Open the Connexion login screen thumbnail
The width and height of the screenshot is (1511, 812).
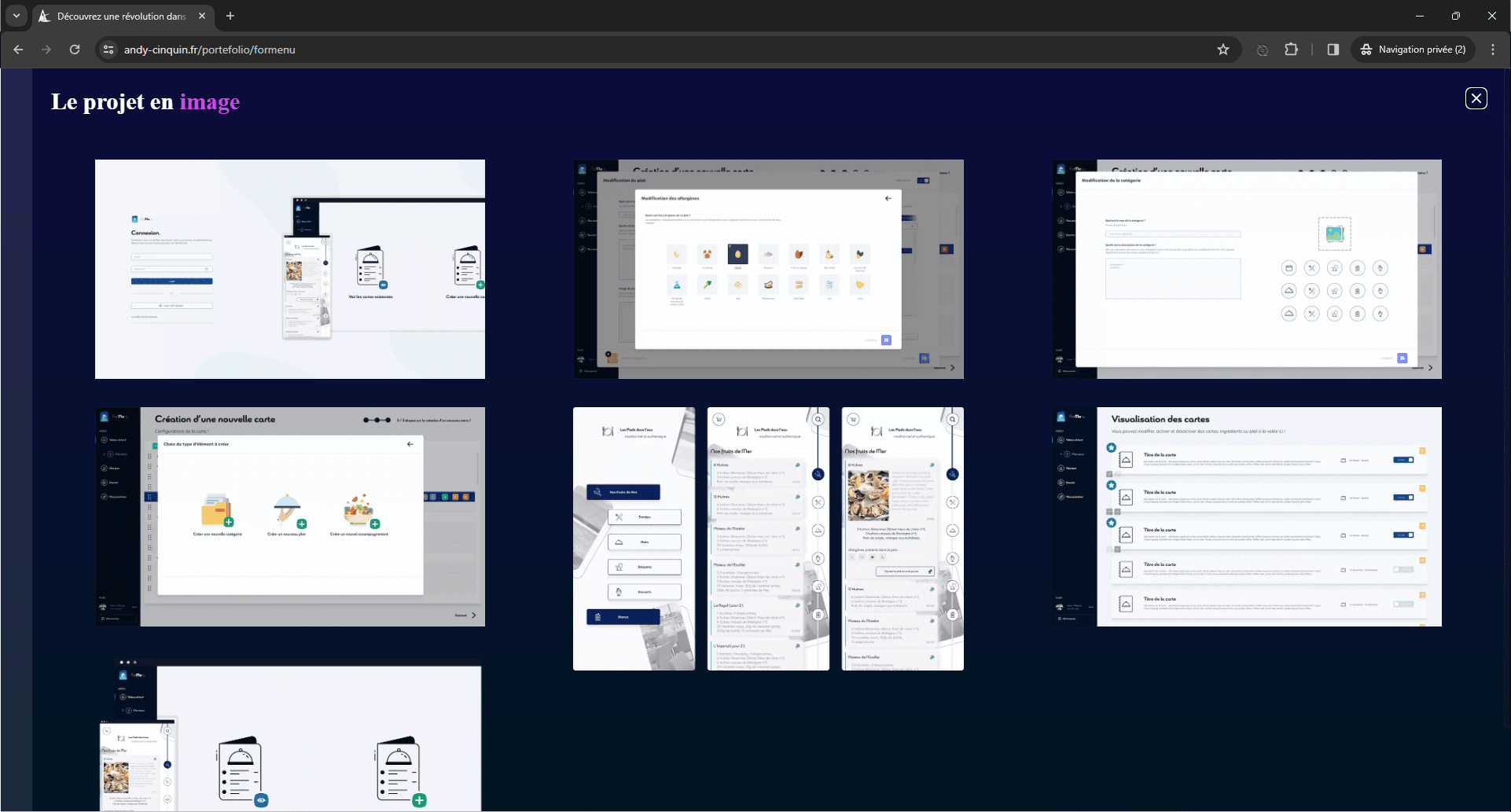tap(289, 269)
